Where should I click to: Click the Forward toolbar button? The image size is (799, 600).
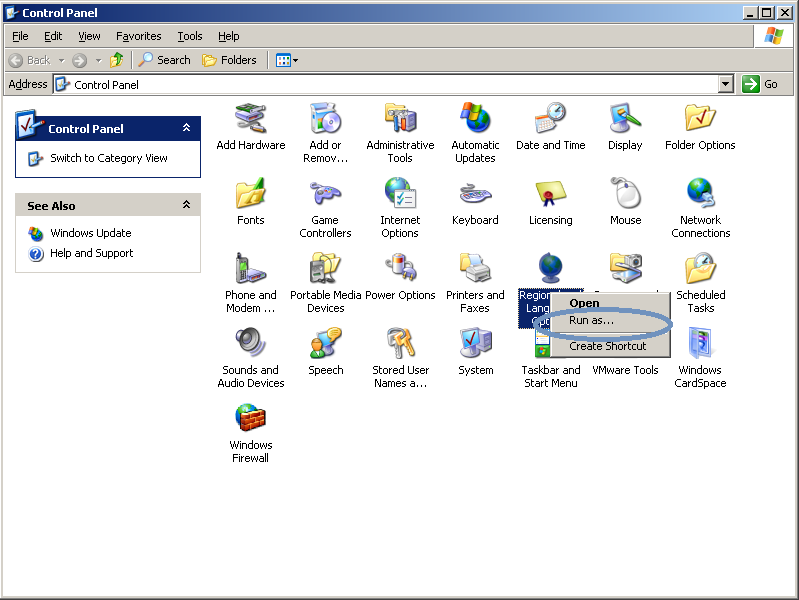79,61
